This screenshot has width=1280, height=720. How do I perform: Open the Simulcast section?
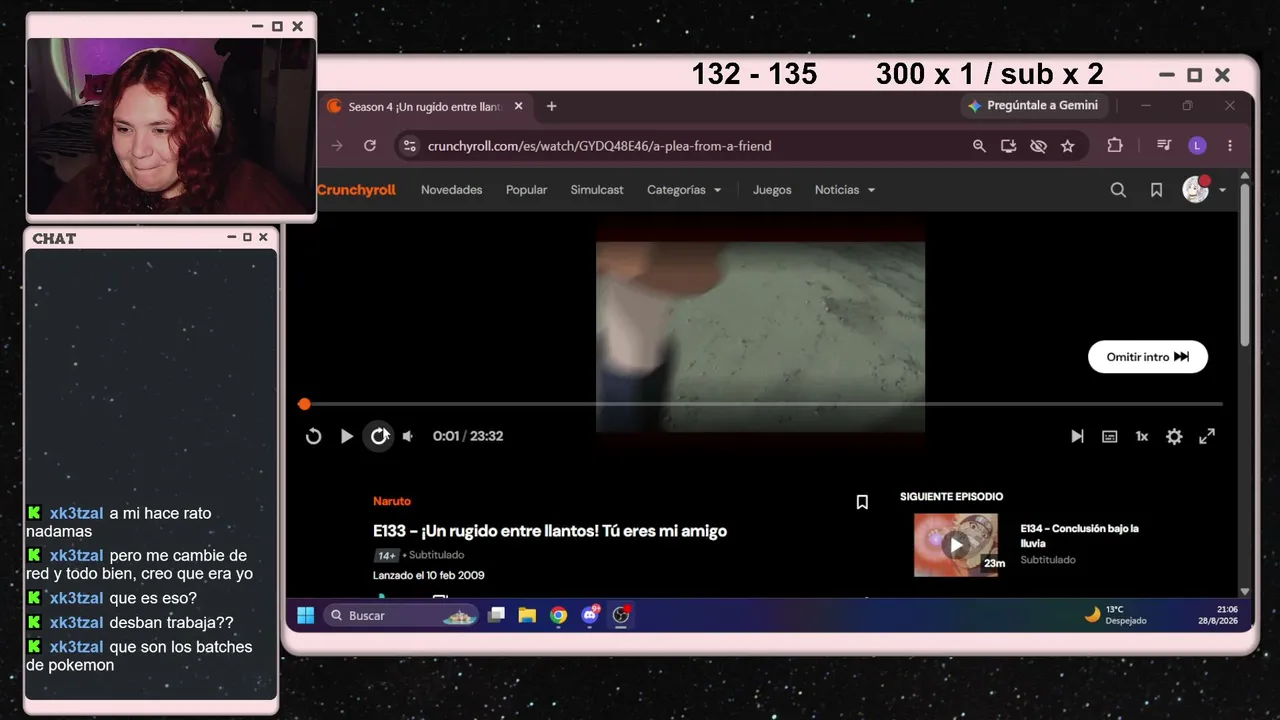597,190
